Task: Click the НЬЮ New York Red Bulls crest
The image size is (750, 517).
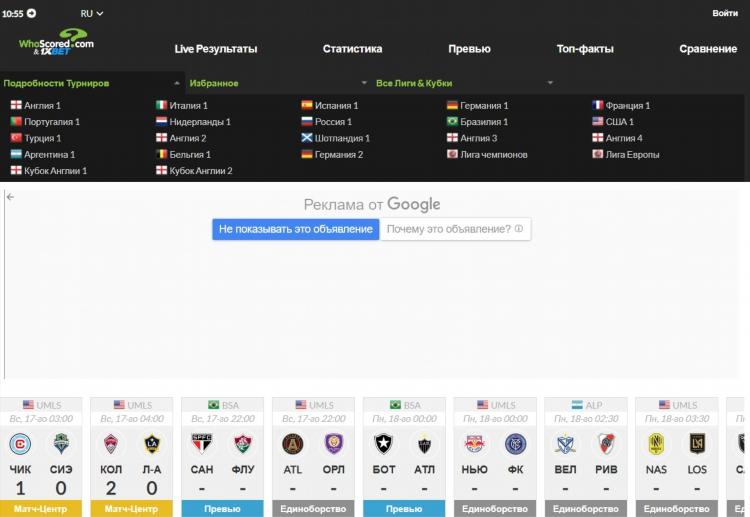Action: [x=474, y=444]
